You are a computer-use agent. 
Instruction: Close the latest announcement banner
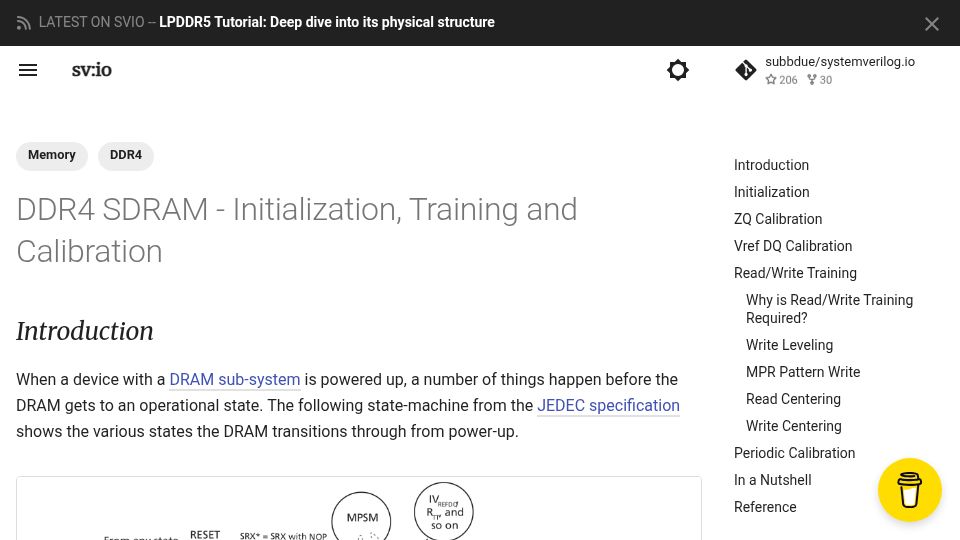click(x=931, y=24)
